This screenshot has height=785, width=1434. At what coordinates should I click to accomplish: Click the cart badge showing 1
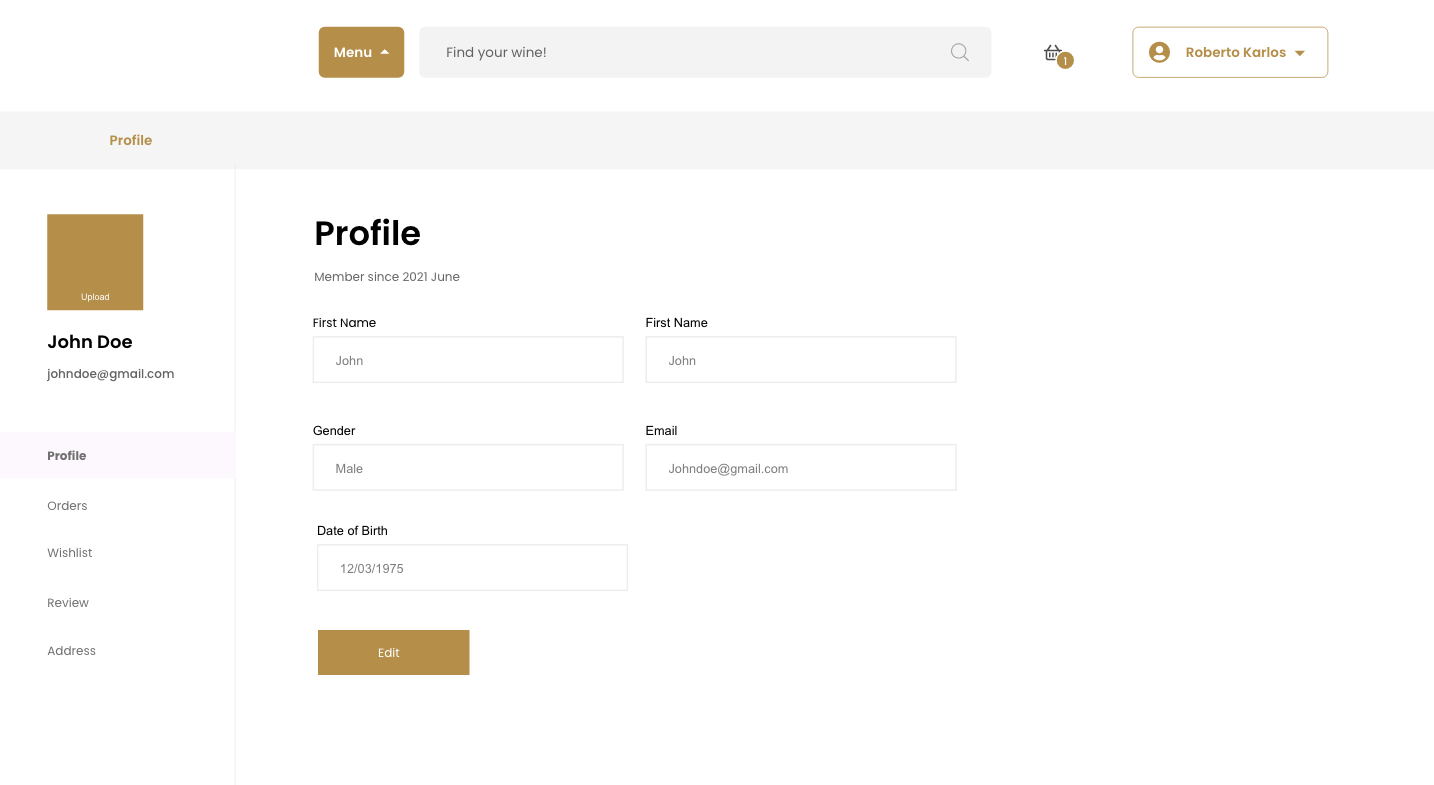pos(1065,61)
